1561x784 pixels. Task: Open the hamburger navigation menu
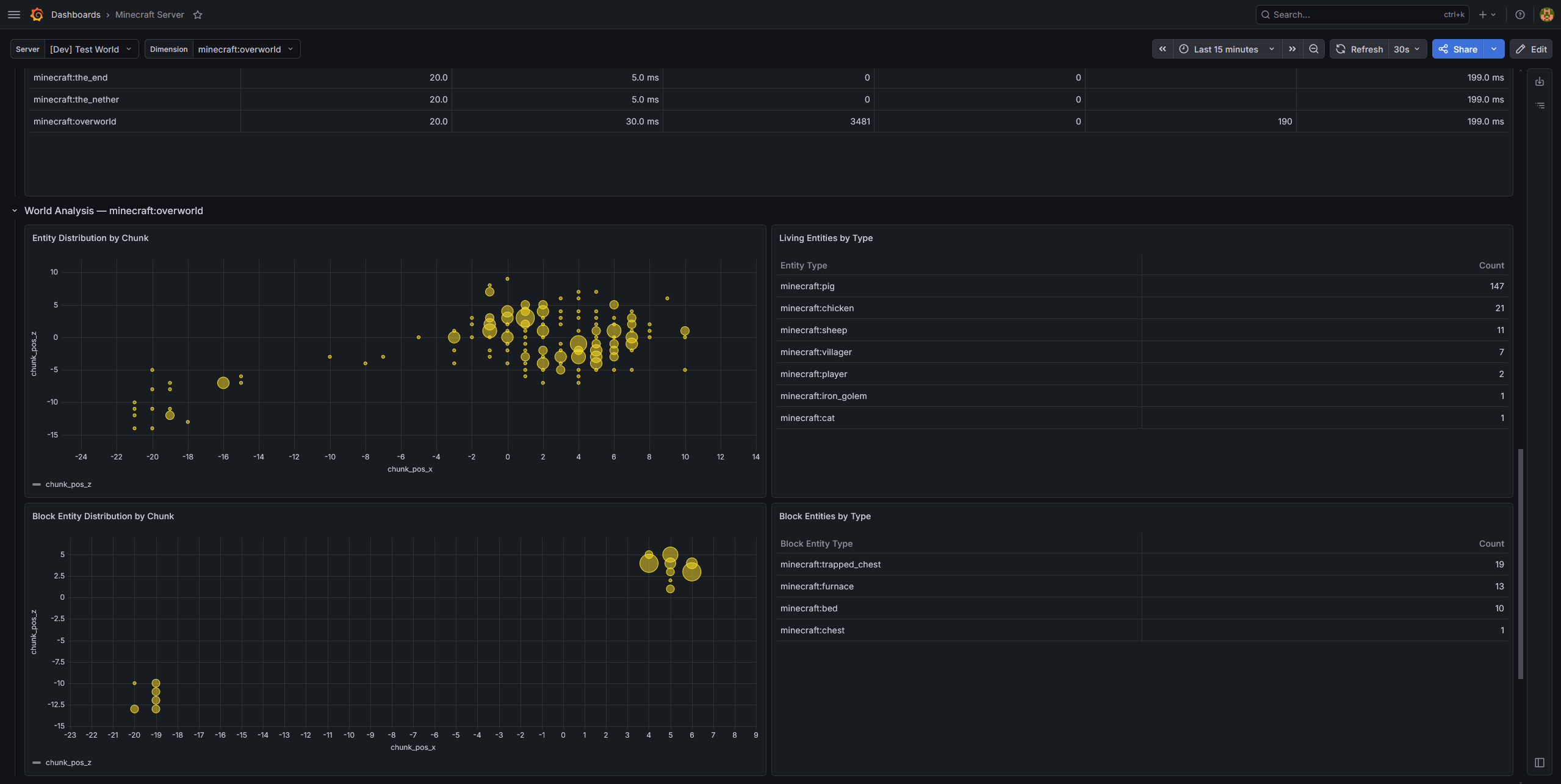14,15
